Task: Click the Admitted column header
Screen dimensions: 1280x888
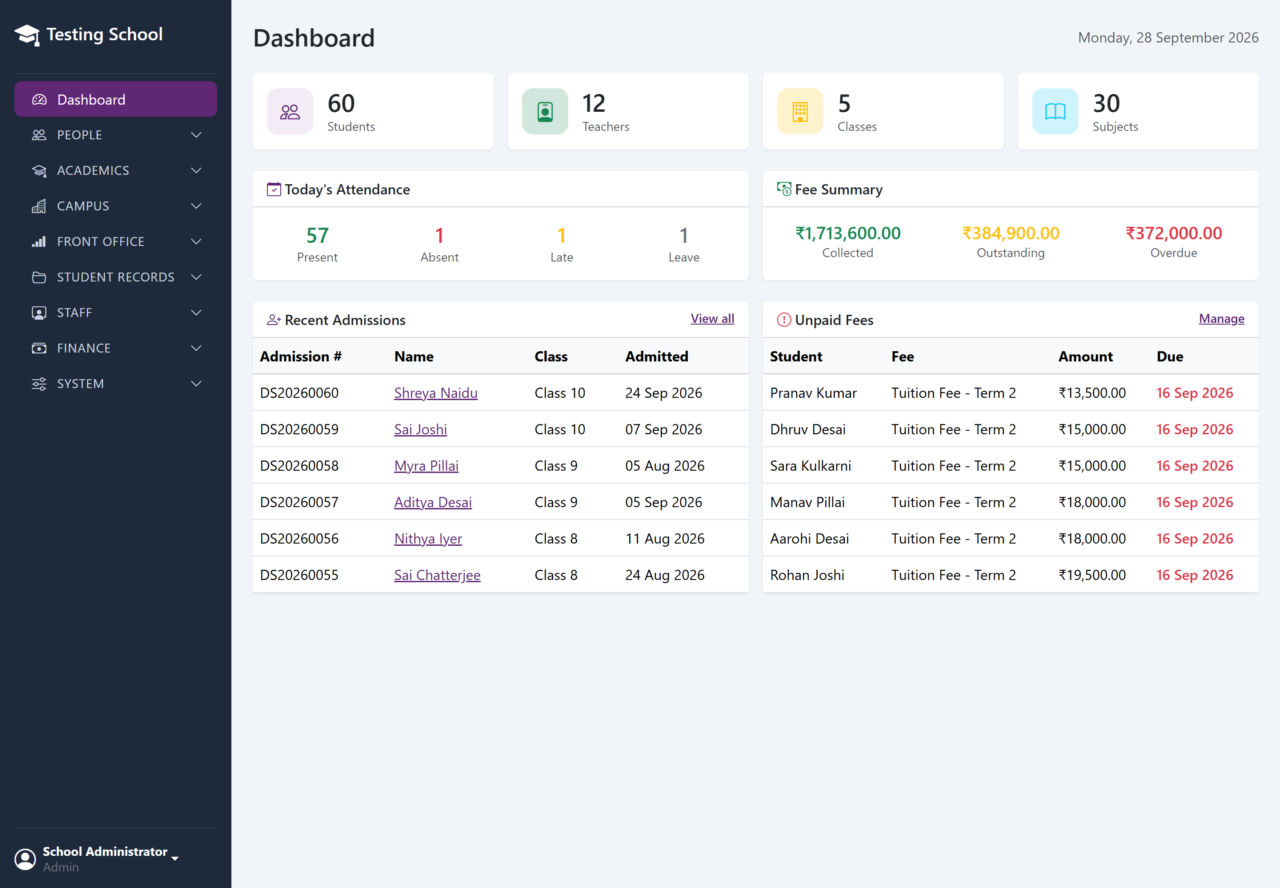Action: pos(657,356)
